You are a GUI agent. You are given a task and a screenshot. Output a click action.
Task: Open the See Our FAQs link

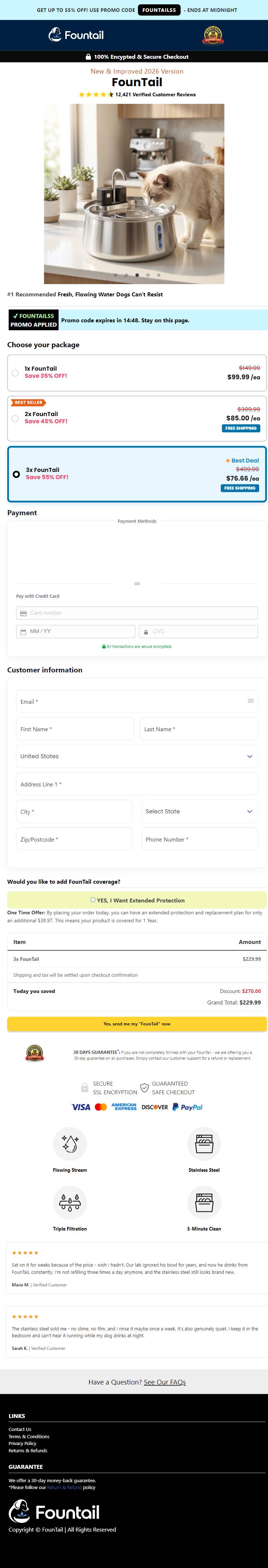coord(164,1382)
